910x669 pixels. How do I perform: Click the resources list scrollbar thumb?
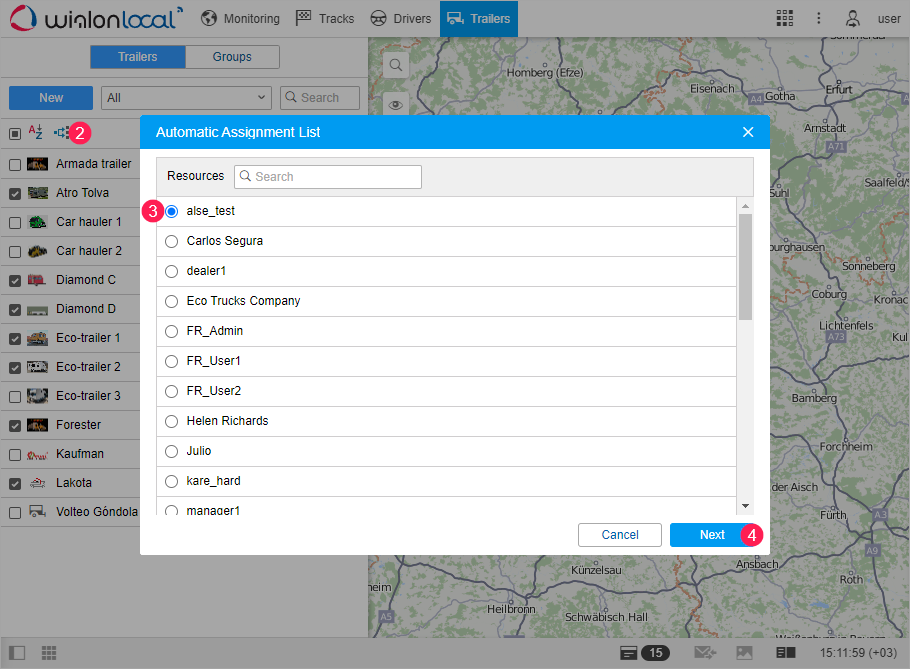click(x=745, y=267)
